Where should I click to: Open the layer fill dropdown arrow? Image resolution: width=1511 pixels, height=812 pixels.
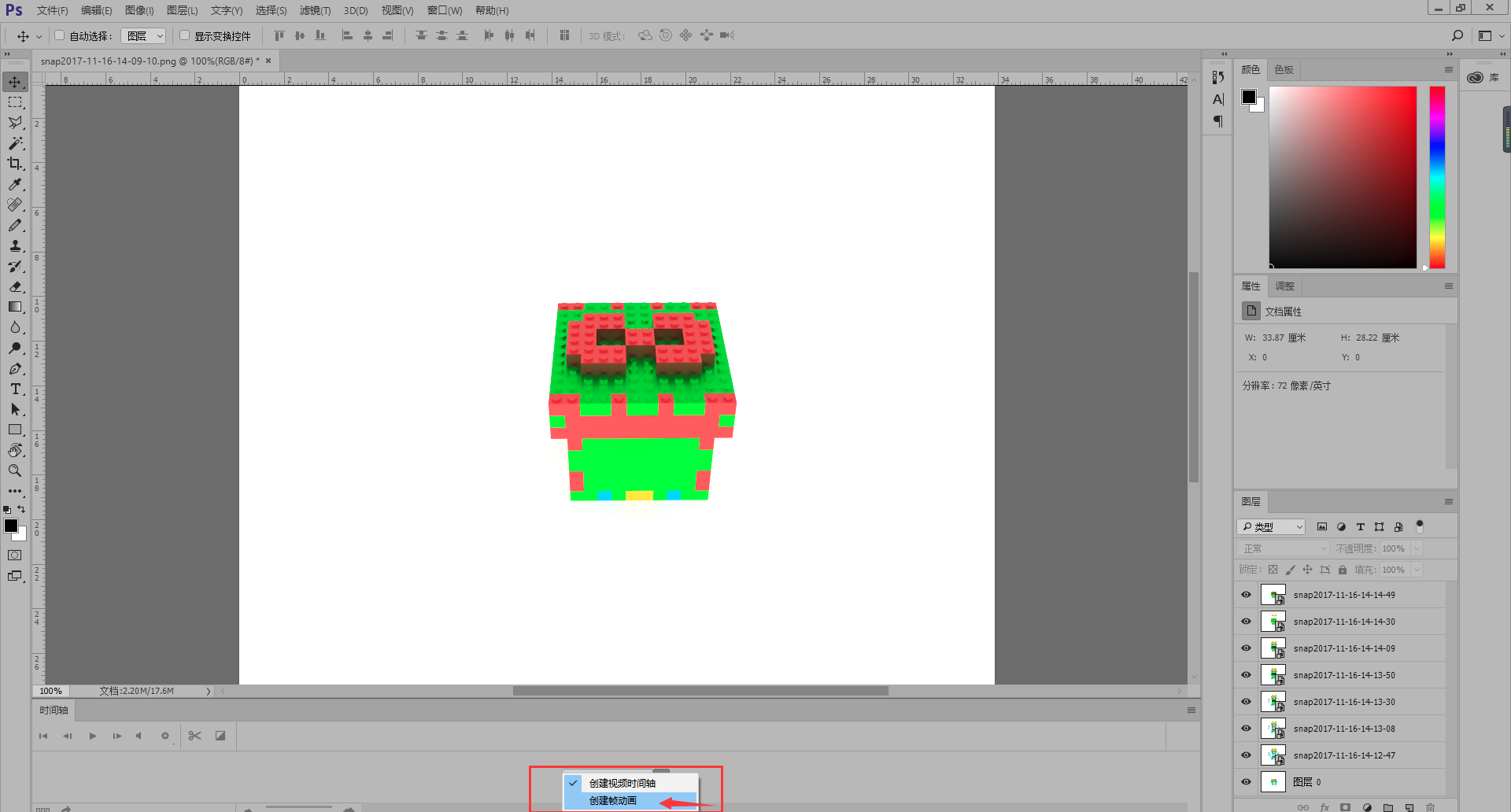tap(1417, 570)
